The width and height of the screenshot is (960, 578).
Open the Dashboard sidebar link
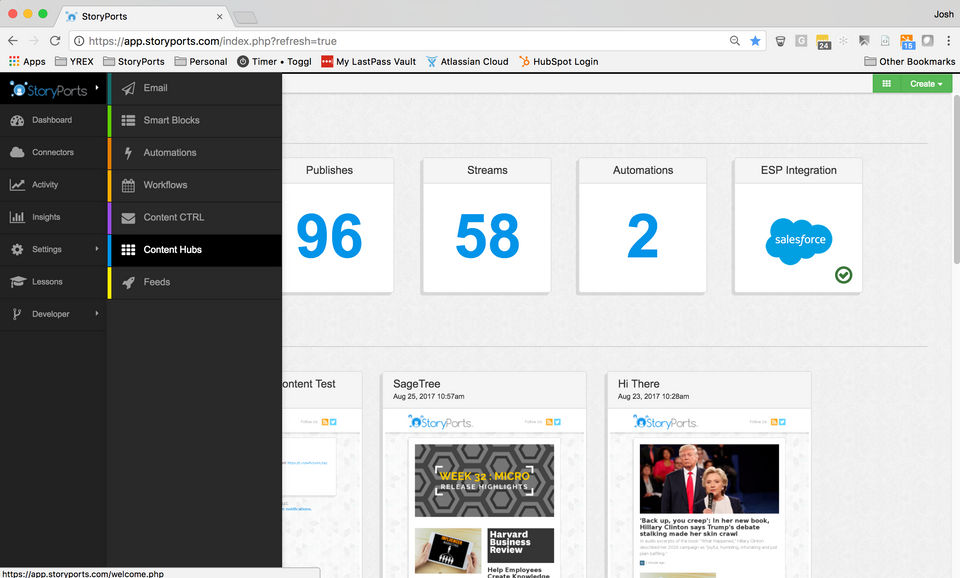coord(53,120)
